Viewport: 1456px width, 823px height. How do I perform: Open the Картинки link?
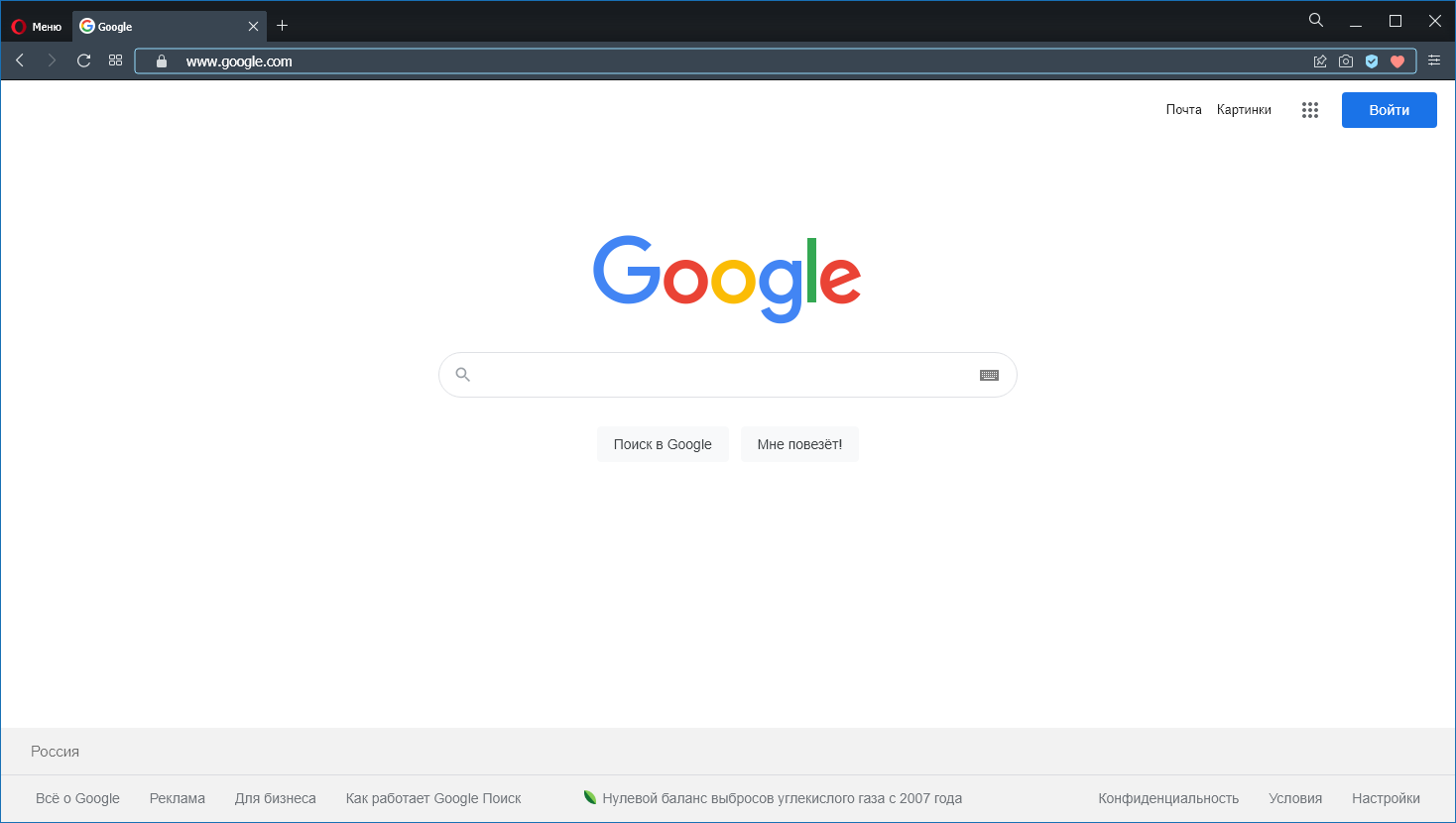click(x=1244, y=110)
